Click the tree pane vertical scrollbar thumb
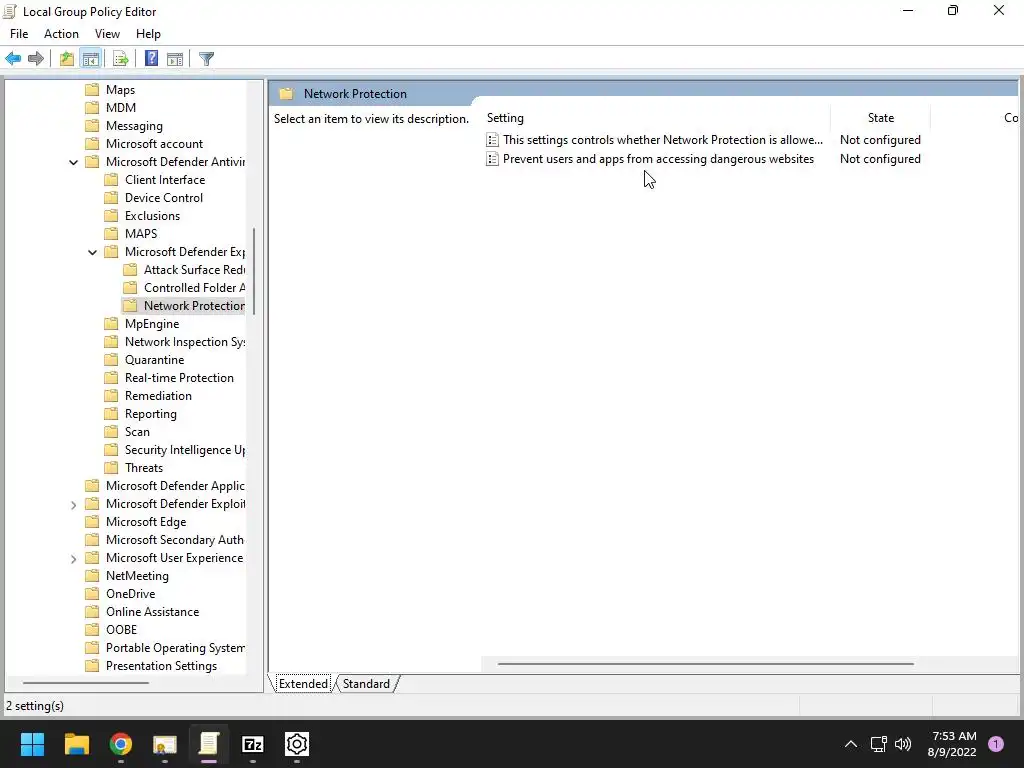Image resolution: width=1024 pixels, height=768 pixels. coord(253,271)
